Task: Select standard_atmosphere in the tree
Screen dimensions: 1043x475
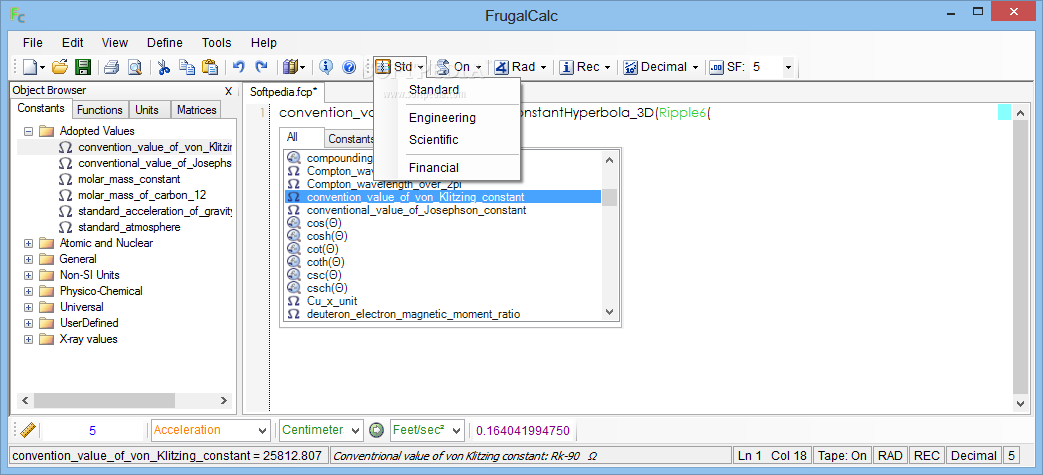Action: click(x=129, y=227)
